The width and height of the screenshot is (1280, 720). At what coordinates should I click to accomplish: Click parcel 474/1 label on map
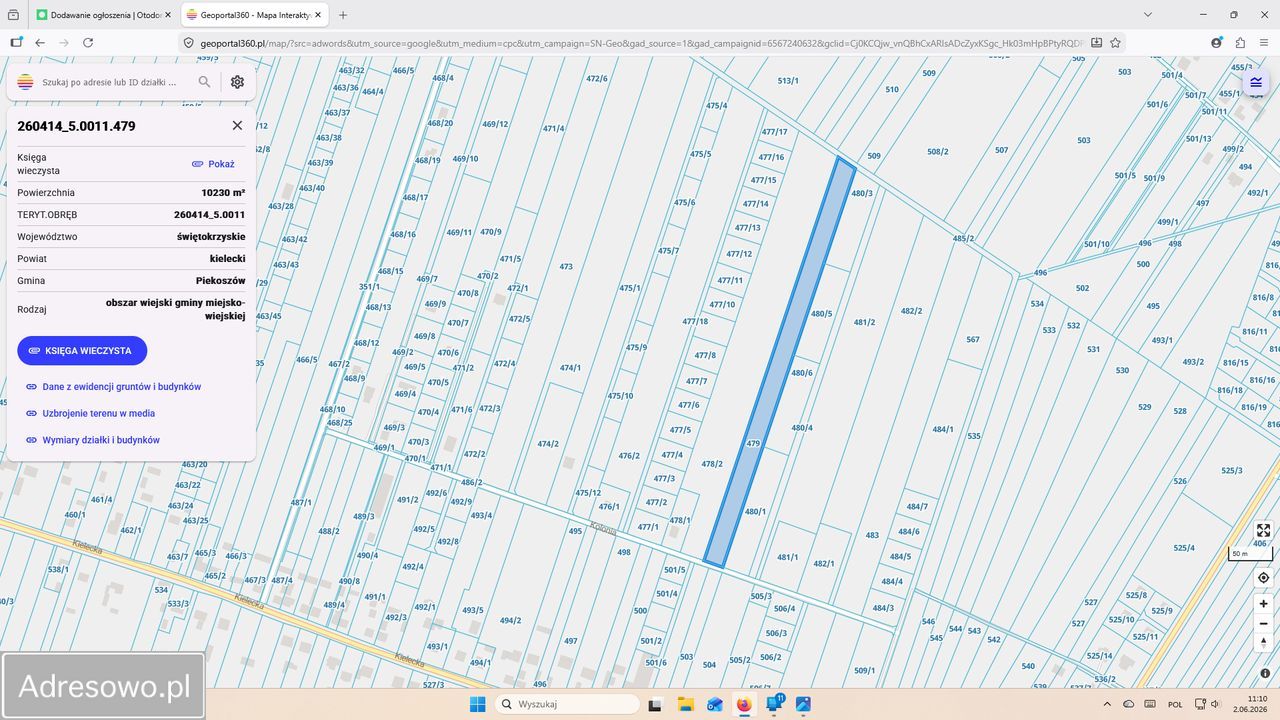click(x=570, y=368)
